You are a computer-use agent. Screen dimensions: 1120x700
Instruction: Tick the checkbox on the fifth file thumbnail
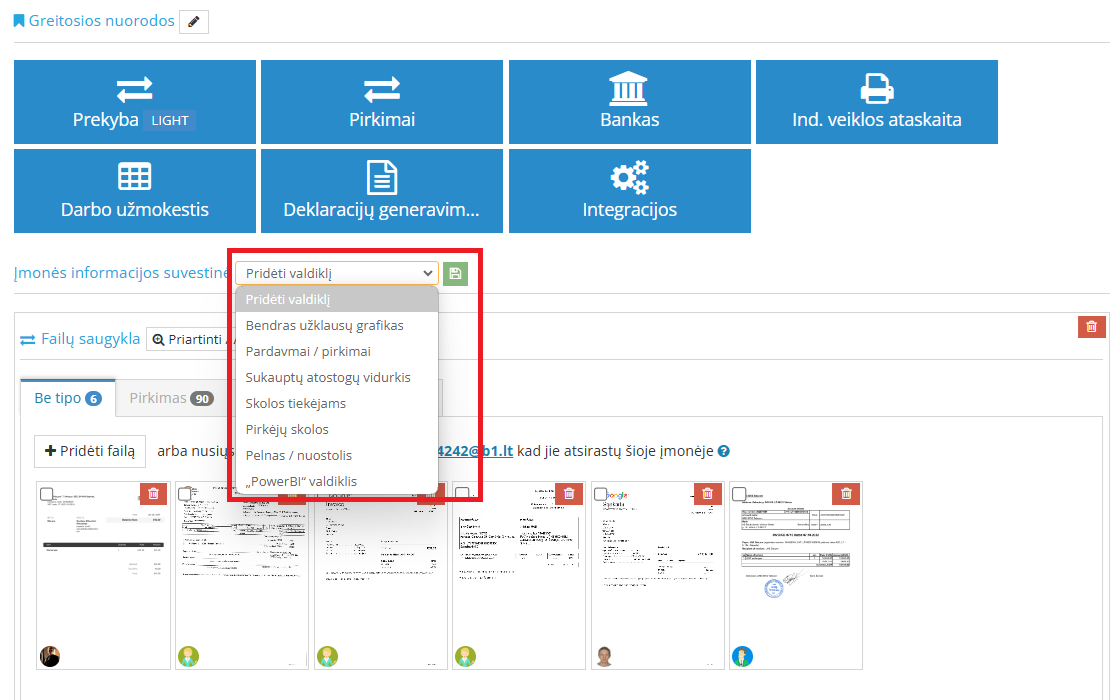point(601,494)
